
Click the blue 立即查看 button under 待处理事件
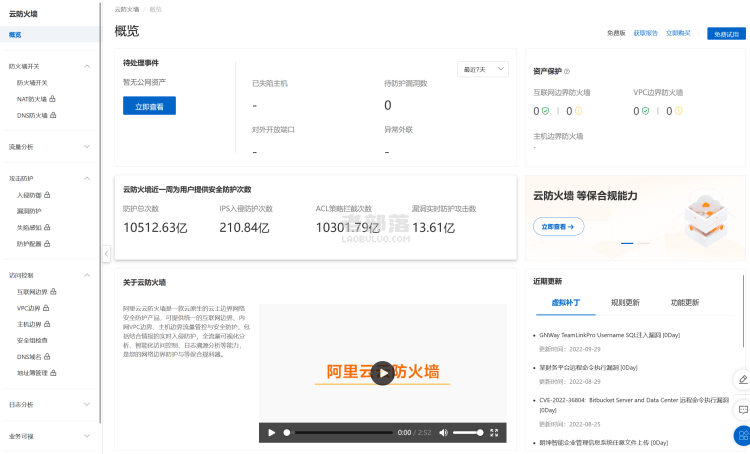point(149,106)
